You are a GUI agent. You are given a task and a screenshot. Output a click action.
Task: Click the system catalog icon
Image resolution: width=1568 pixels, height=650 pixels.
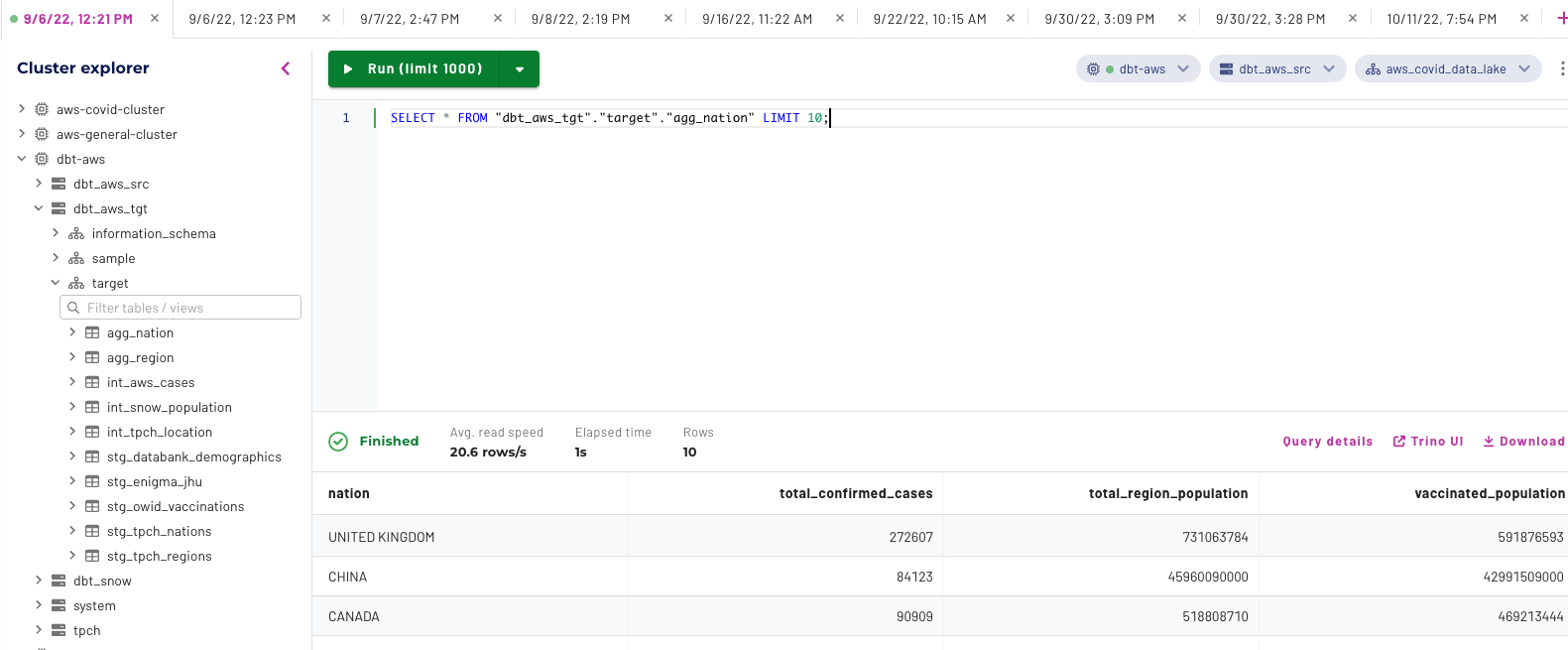coord(59,605)
